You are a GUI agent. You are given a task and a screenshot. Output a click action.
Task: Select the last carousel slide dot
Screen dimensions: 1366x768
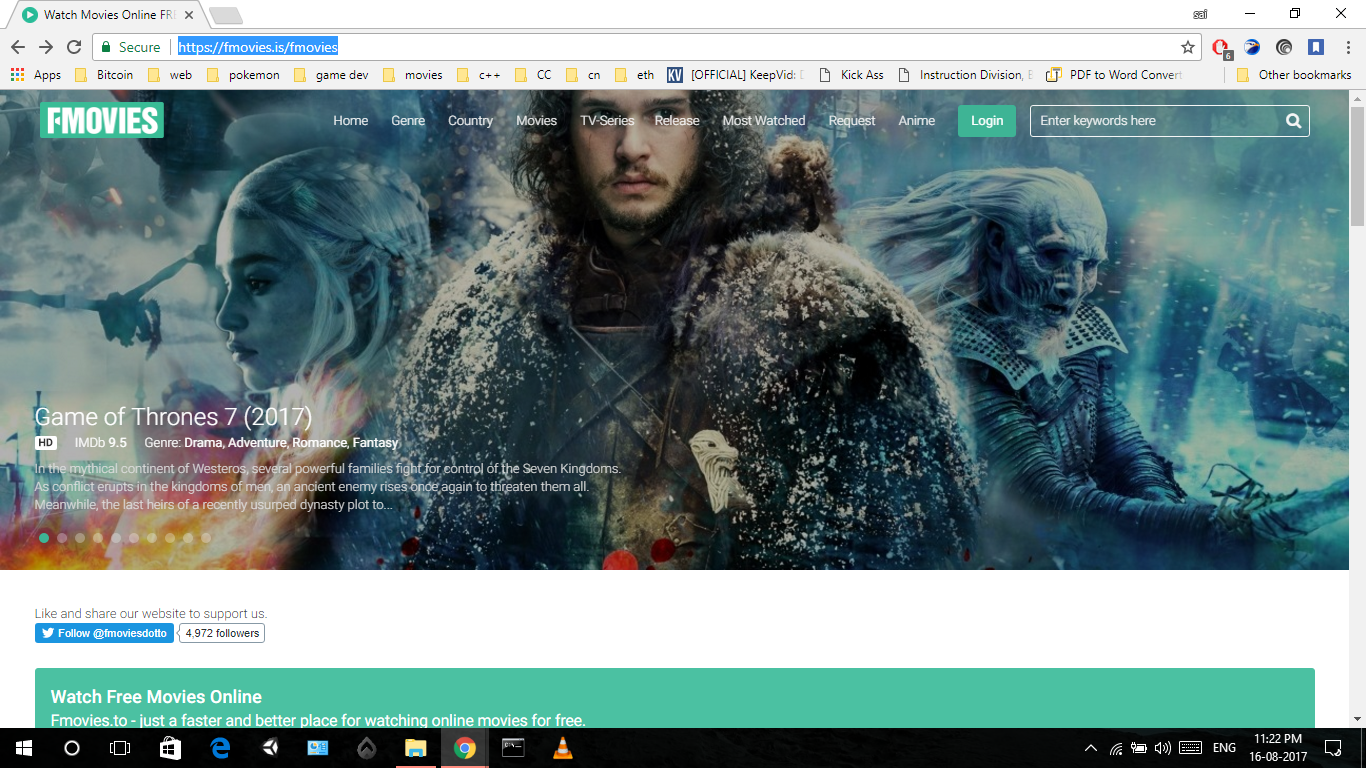pyautogui.click(x=206, y=537)
